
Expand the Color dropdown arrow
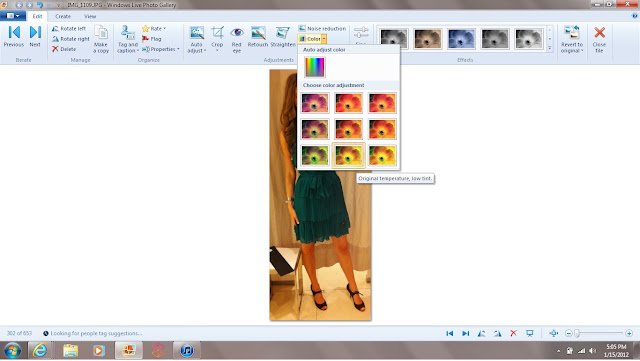(324, 39)
